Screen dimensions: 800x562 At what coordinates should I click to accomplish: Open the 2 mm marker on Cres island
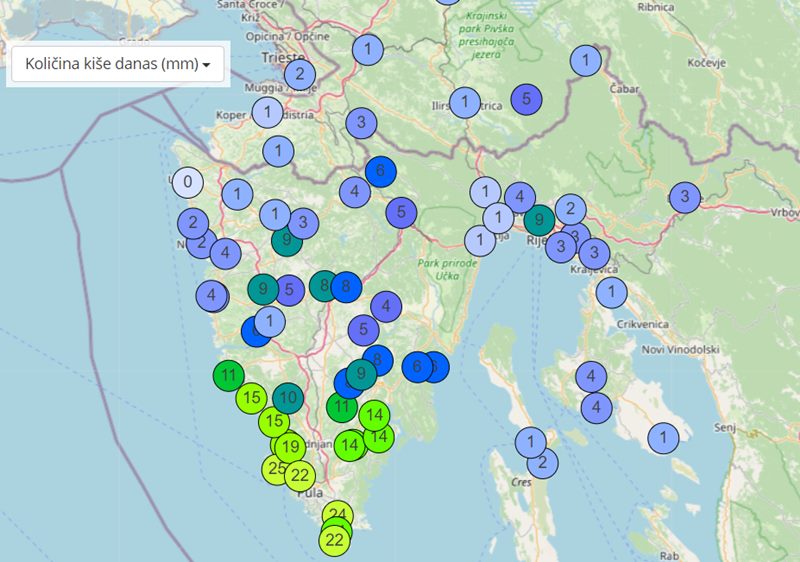(x=542, y=462)
